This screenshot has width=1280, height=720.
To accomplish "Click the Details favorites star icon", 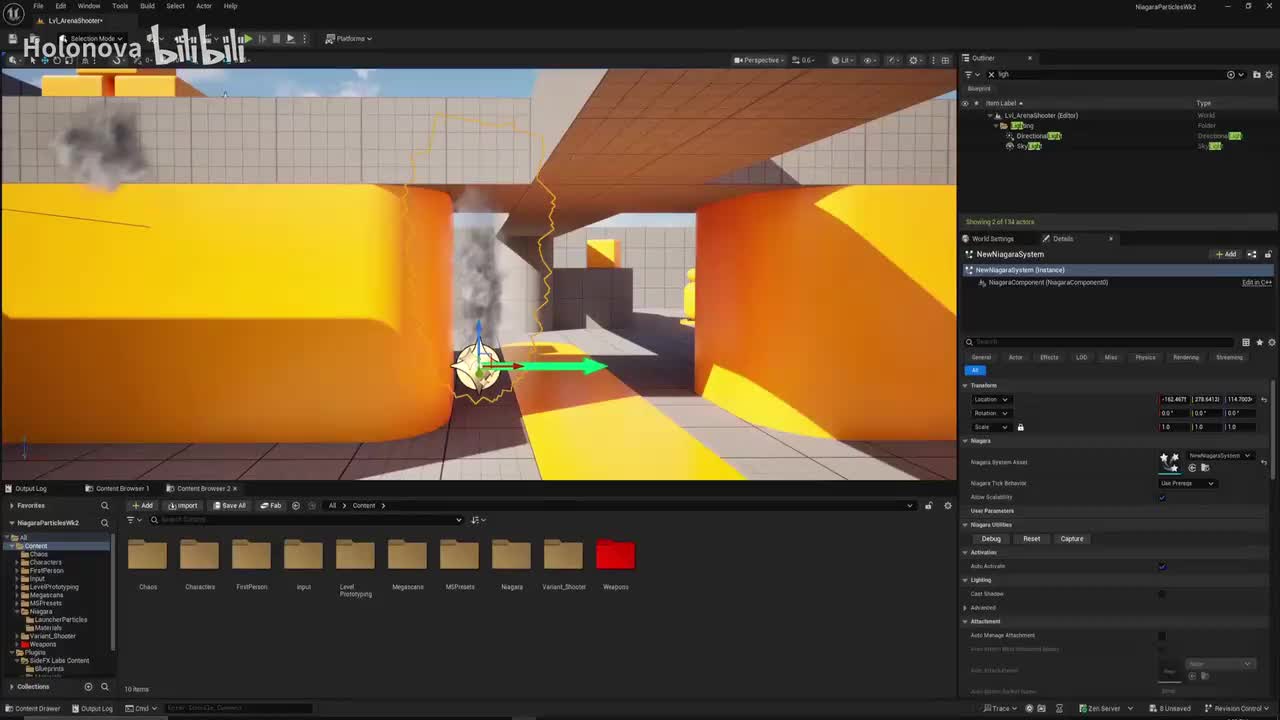I will click(x=1259, y=342).
